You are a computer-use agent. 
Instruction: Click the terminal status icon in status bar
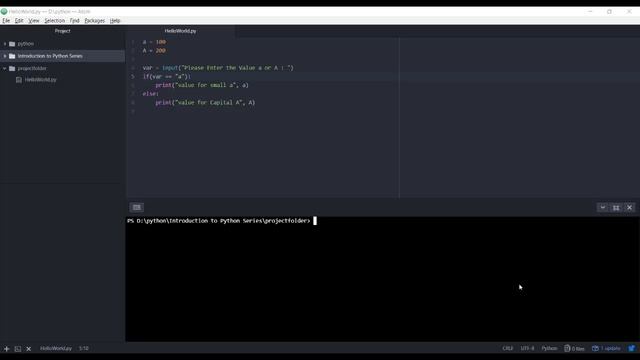coord(18,349)
